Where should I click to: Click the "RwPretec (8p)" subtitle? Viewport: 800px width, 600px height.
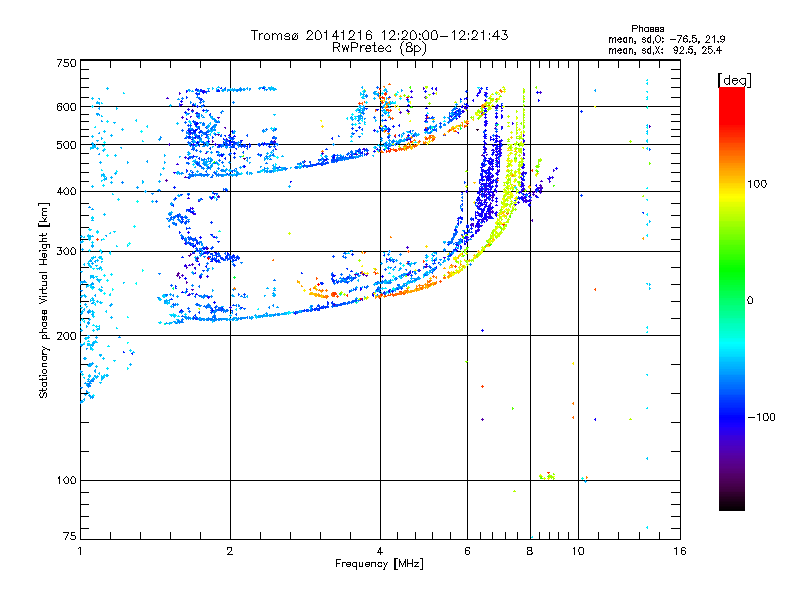[379, 48]
